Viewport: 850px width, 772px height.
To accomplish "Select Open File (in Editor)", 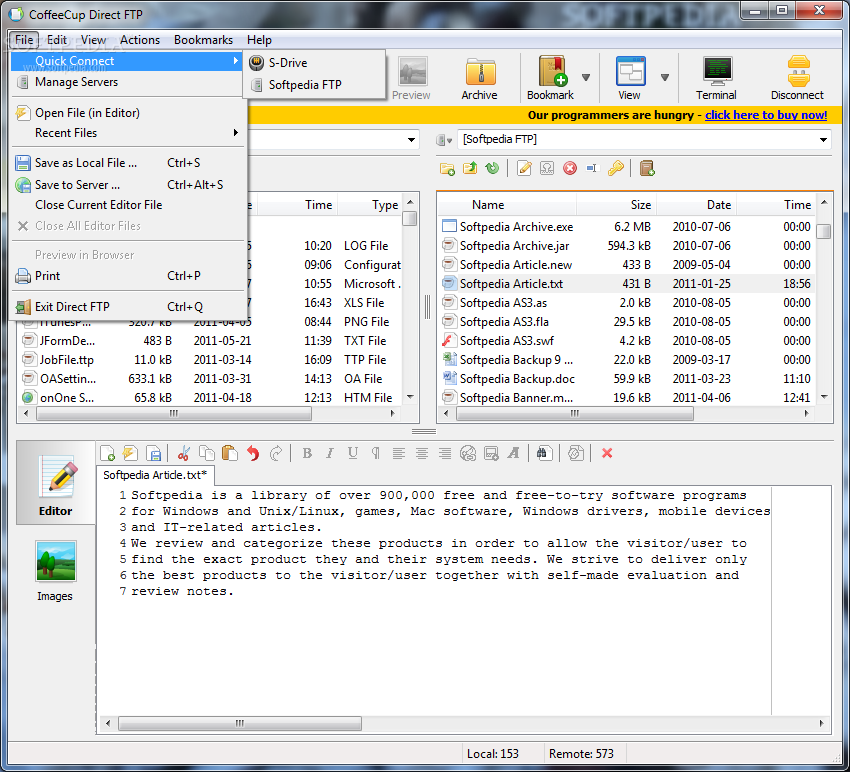I will pos(129,113).
